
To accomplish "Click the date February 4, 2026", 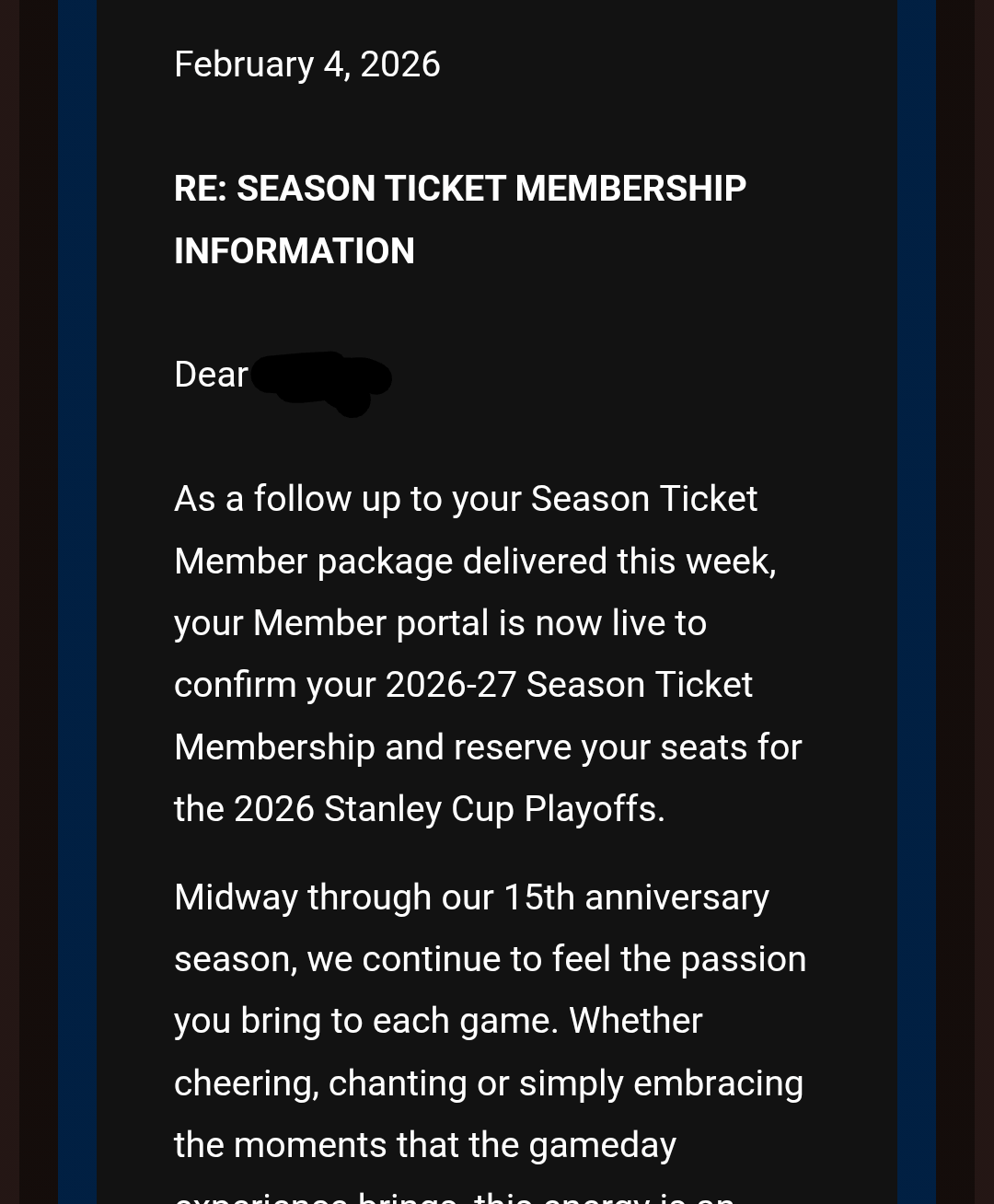I will tap(306, 64).
